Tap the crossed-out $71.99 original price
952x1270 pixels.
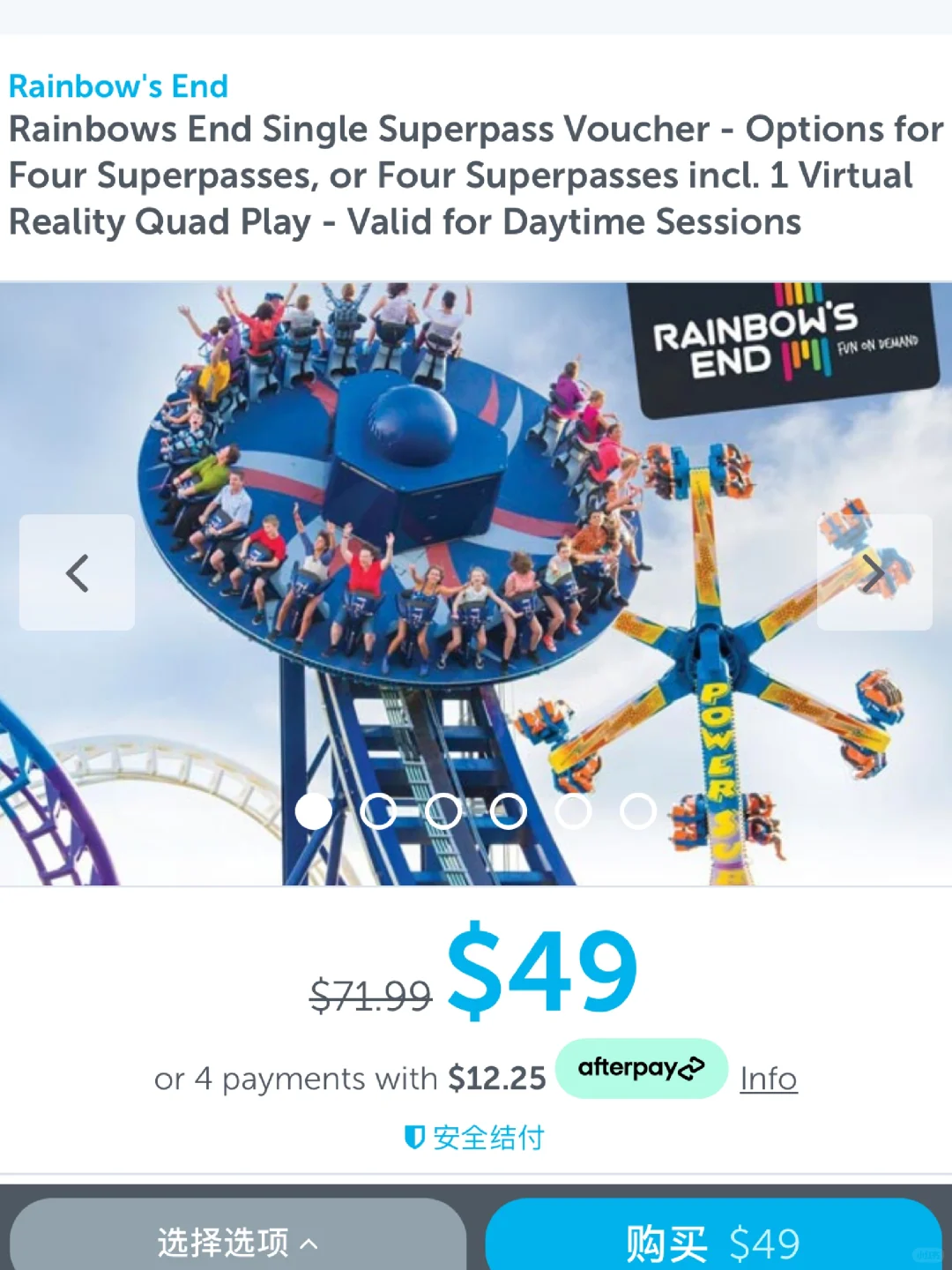click(x=371, y=997)
